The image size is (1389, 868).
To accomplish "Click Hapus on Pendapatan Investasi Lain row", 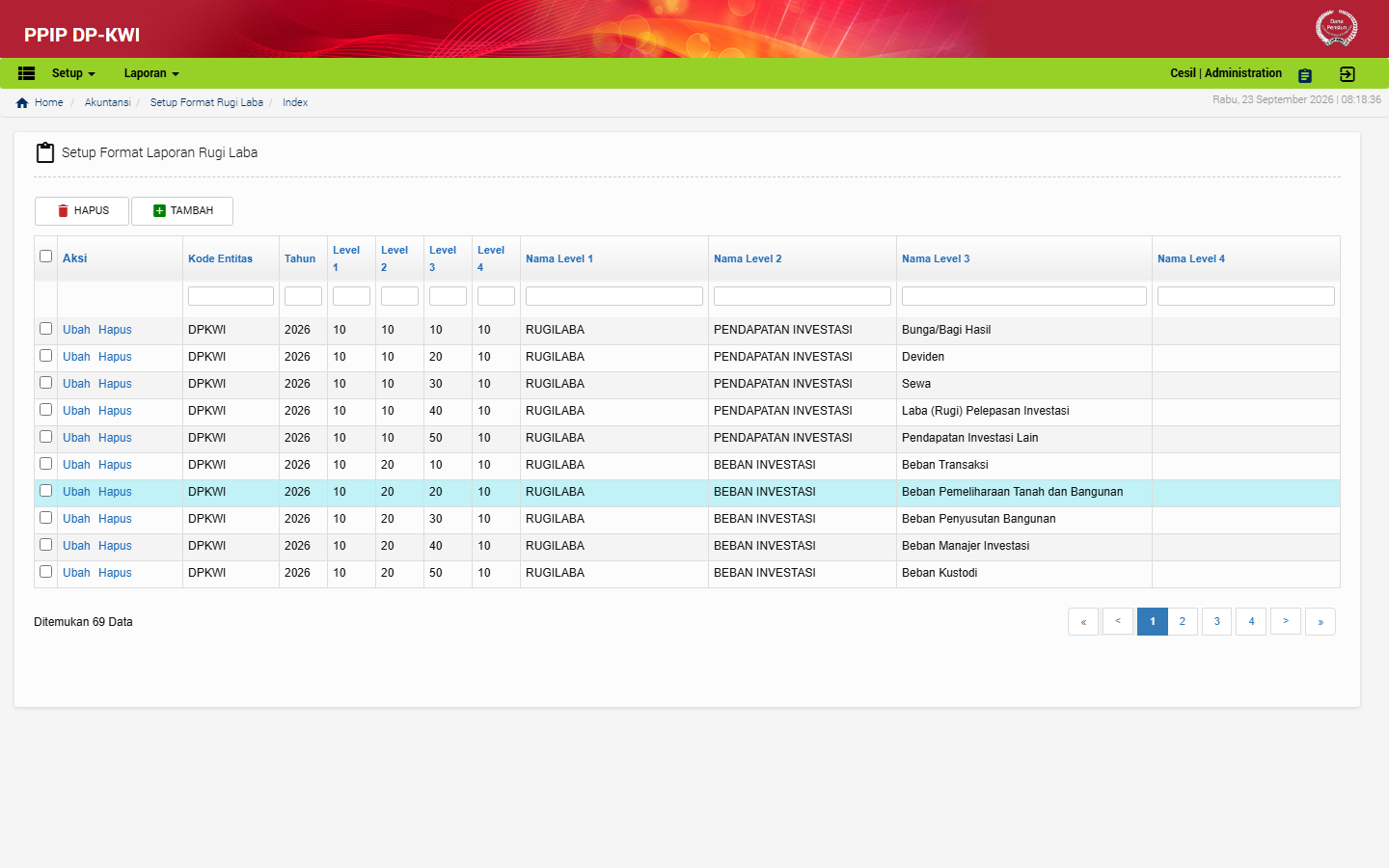I will pos(115,438).
